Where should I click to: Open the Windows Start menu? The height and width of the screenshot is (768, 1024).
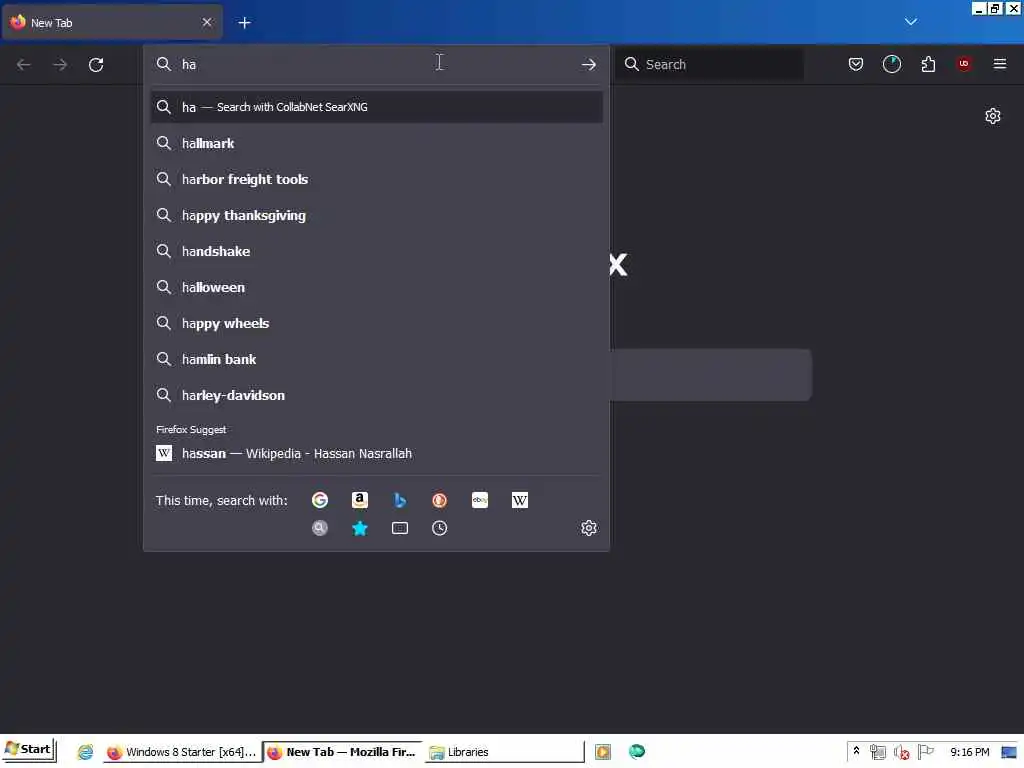[x=29, y=750]
